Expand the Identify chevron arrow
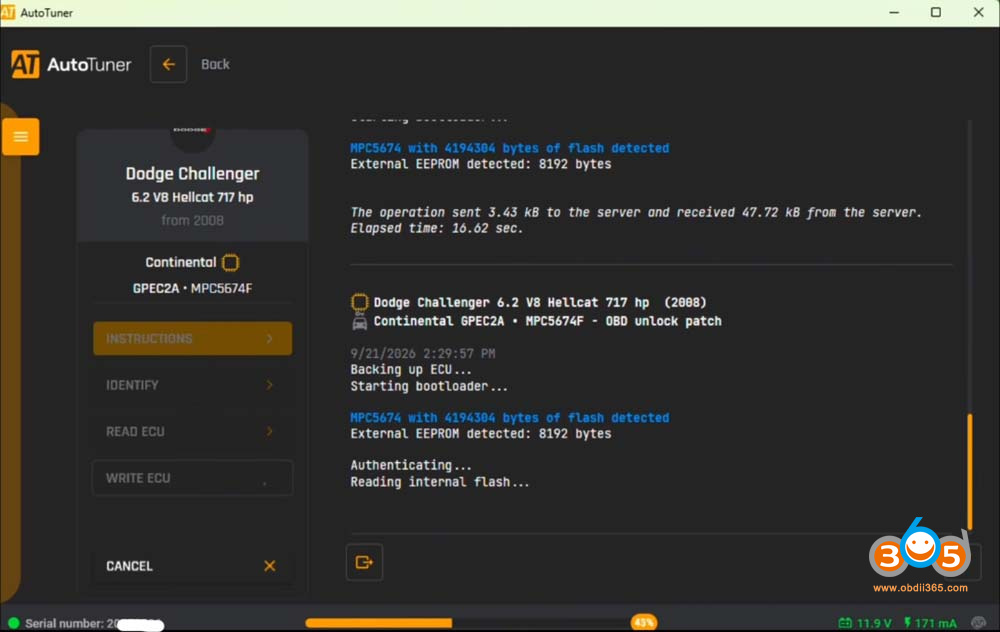Image resolution: width=1000 pixels, height=632 pixels. point(270,385)
